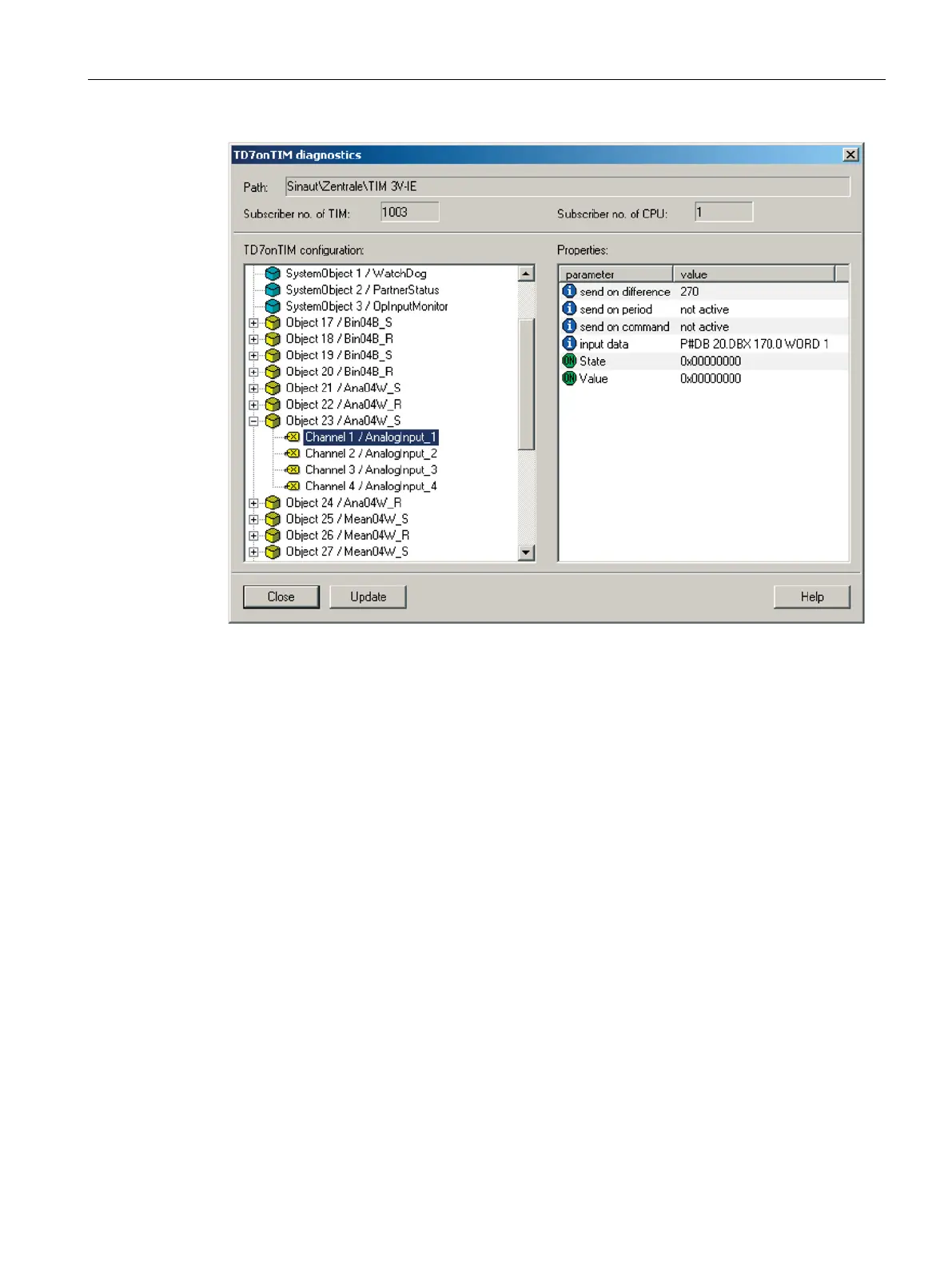This screenshot has width=952, height=1269.
Task: Click the Path input field
Action: pos(568,186)
